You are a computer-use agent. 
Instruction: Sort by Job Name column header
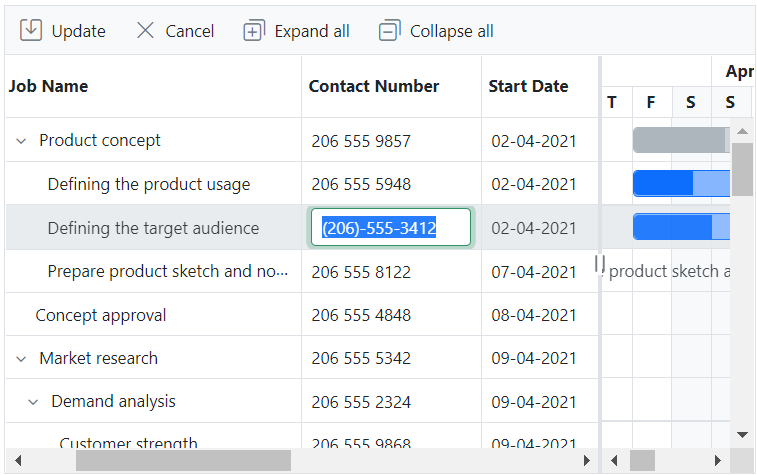[x=49, y=86]
